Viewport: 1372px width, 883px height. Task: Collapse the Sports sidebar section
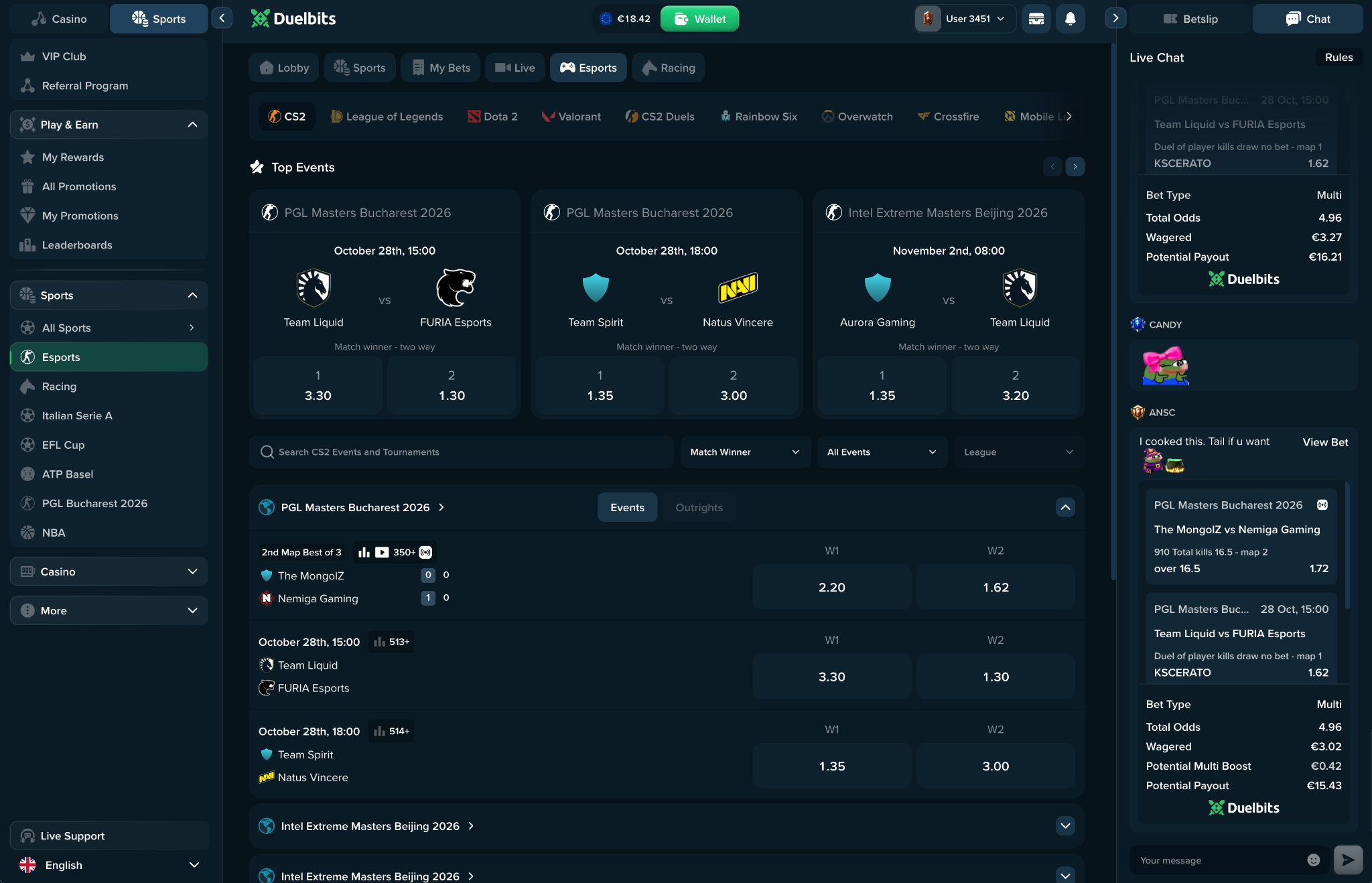192,295
